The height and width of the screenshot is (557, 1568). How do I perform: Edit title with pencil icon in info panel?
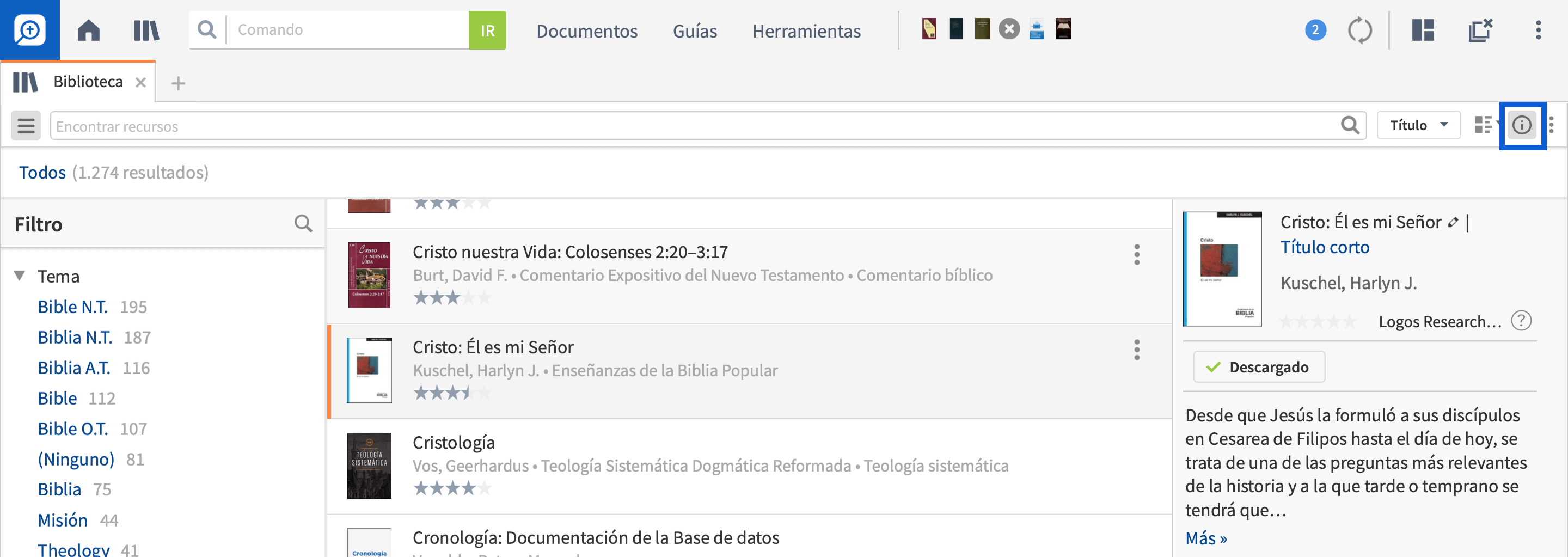click(x=1453, y=222)
